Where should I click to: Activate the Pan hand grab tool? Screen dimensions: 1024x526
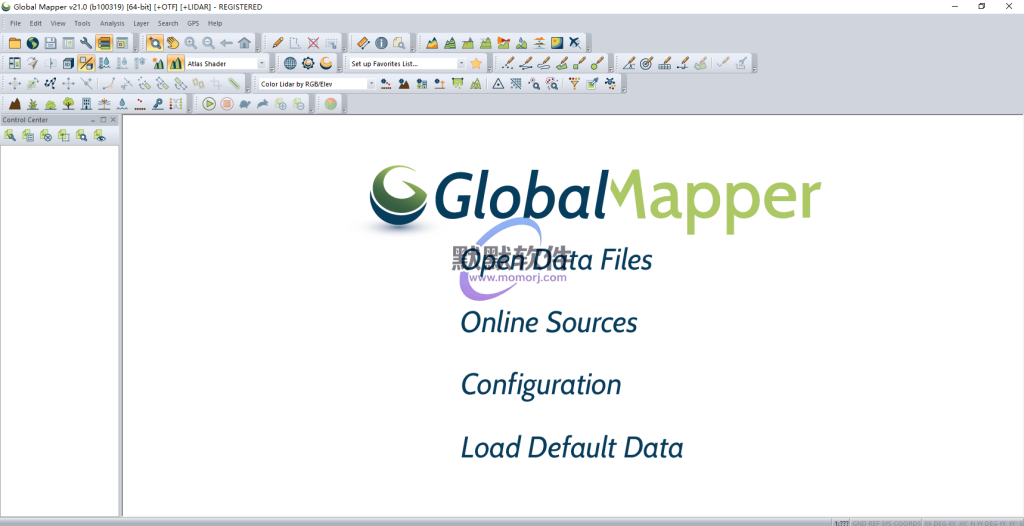coord(172,43)
